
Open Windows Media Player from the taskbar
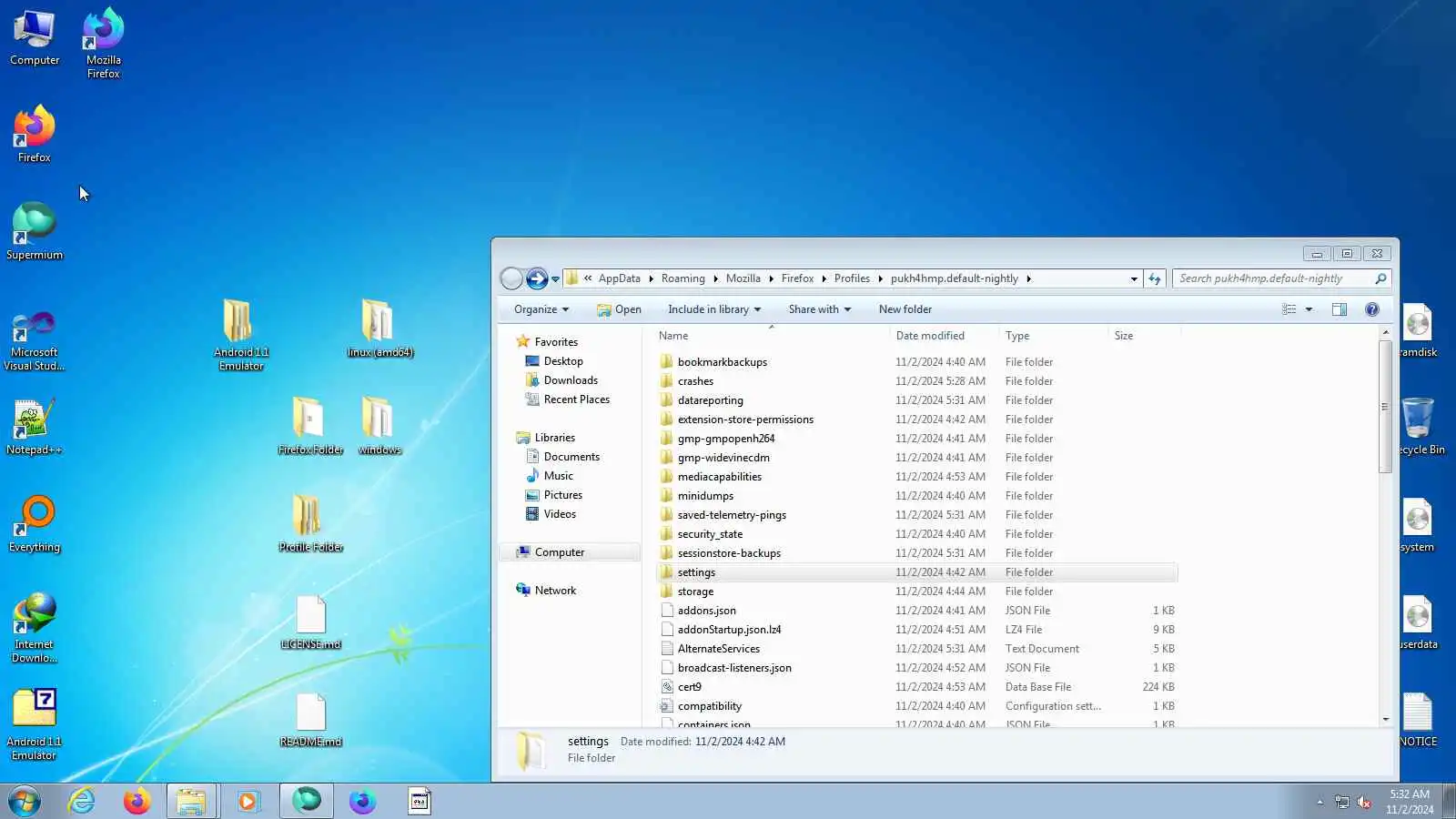pos(248,802)
